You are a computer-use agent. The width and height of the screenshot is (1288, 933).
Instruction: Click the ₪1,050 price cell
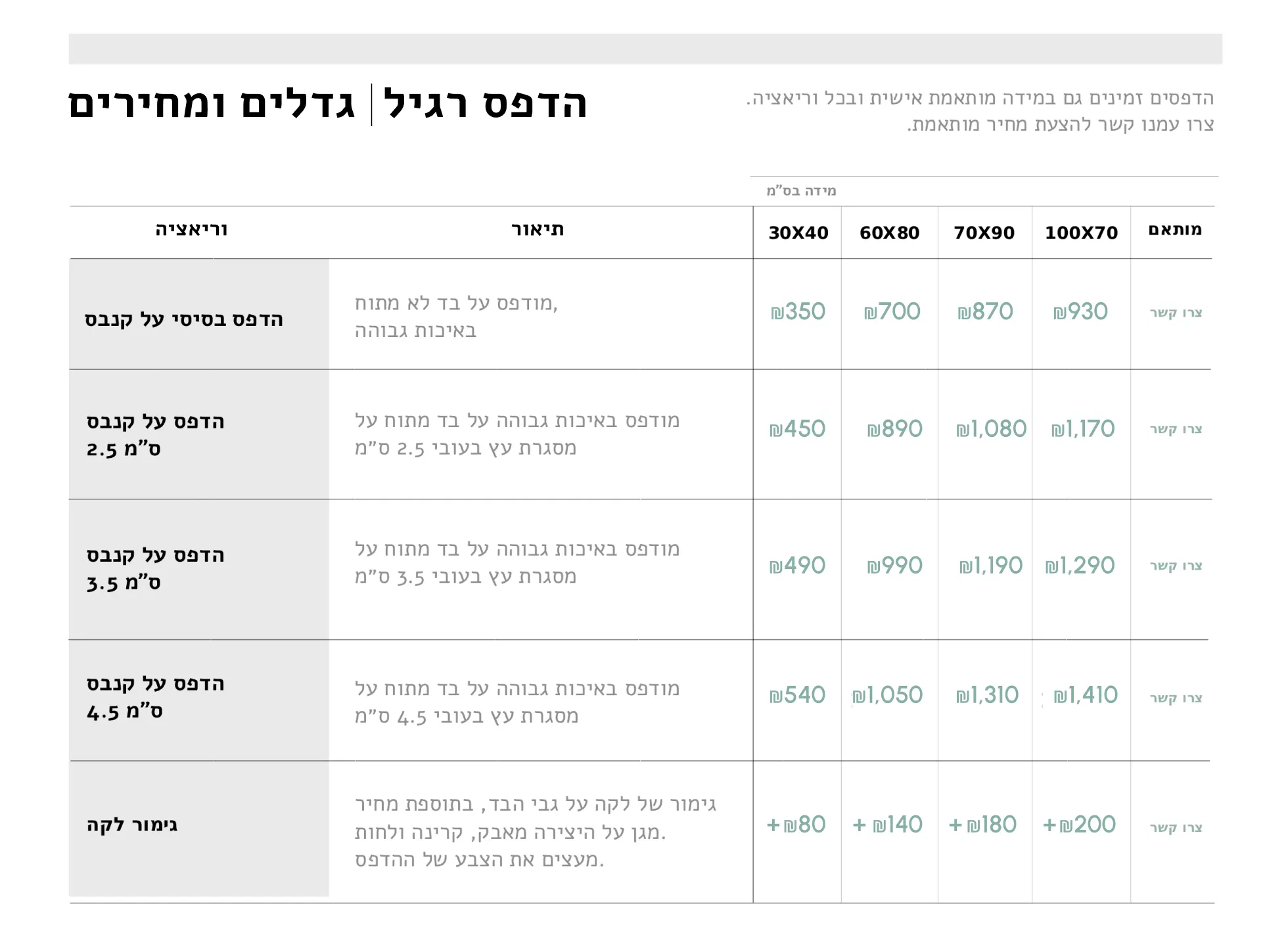(888, 695)
